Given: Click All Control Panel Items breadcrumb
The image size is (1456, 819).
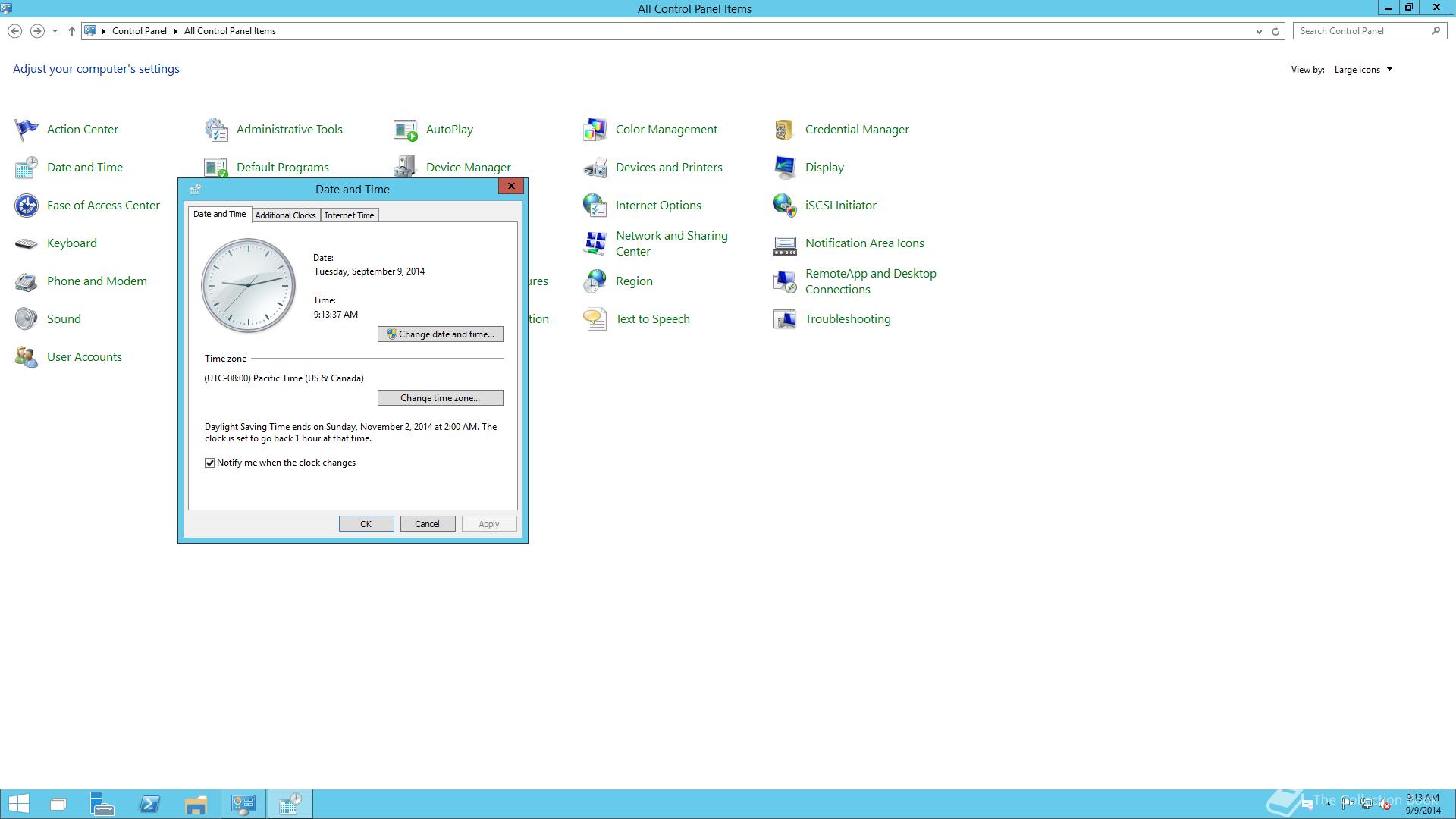Looking at the screenshot, I should coord(230,31).
